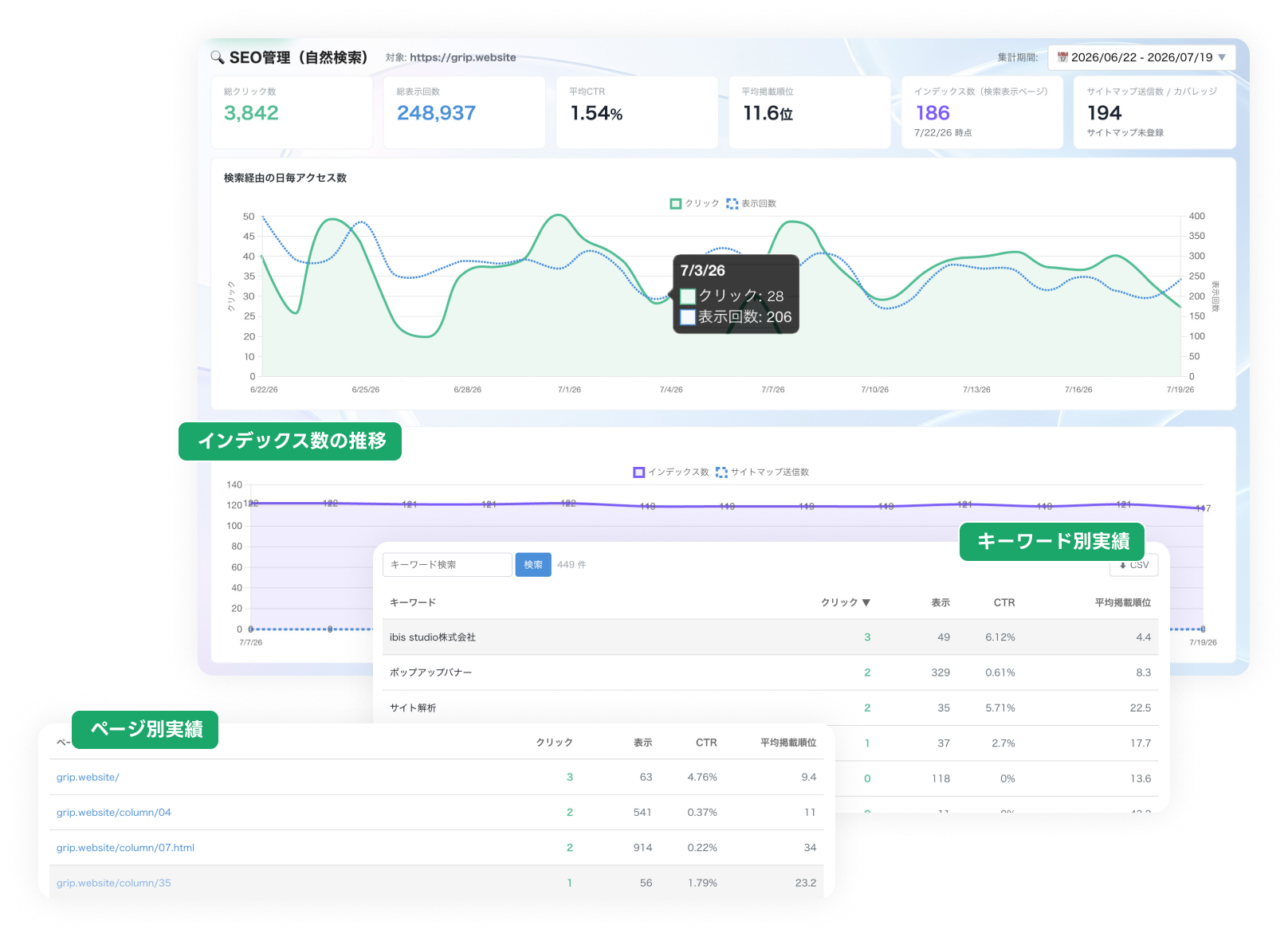Viewport: 1288px width, 937px height.
Task: Open the grip.website/column/07.html link
Action: coord(125,848)
